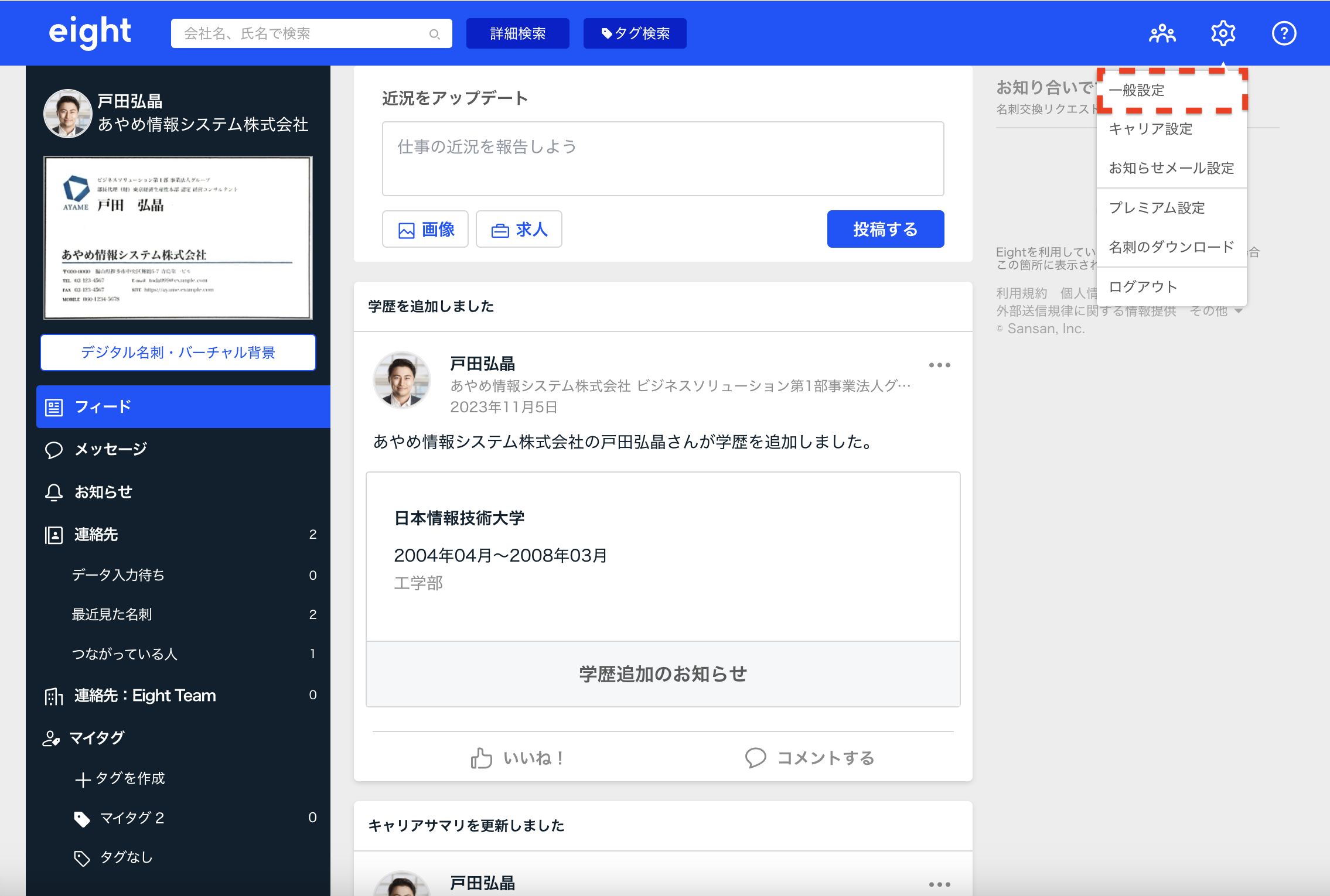The image size is (1330, 896).
Task: Click the feed icon in sidebar
Action: click(54, 407)
